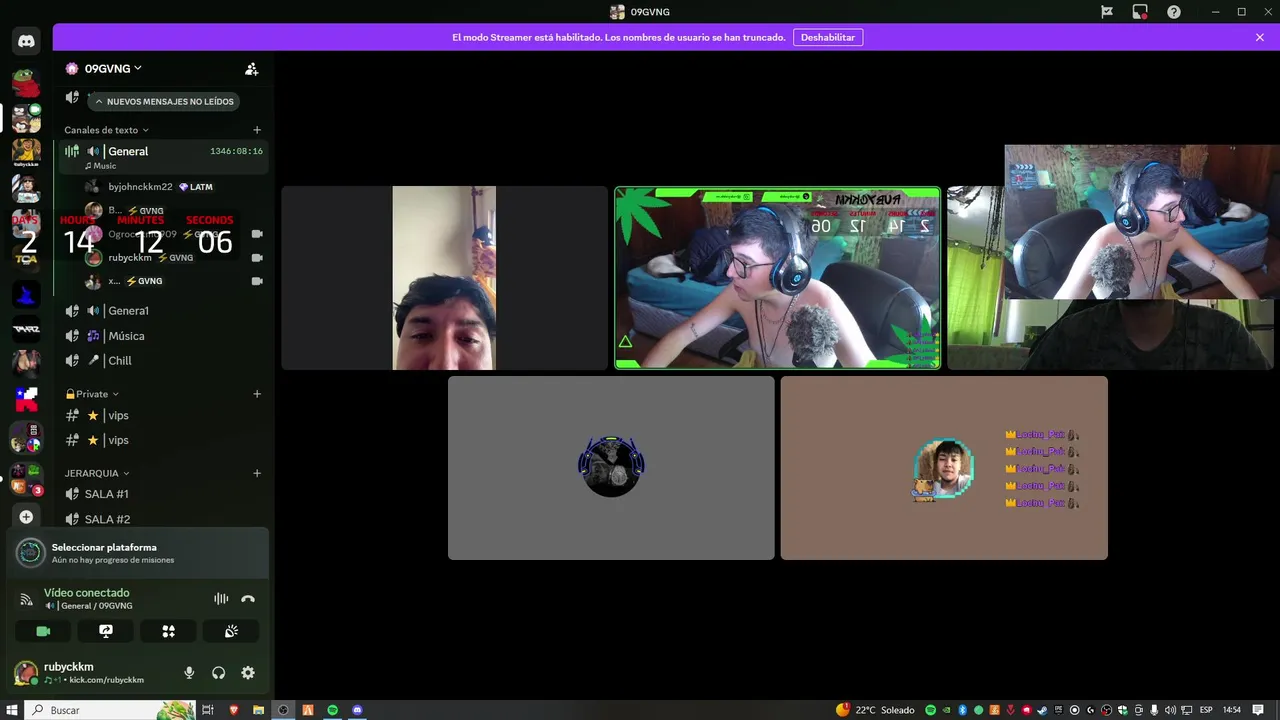Add a server with plus icon

click(x=26, y=517)
